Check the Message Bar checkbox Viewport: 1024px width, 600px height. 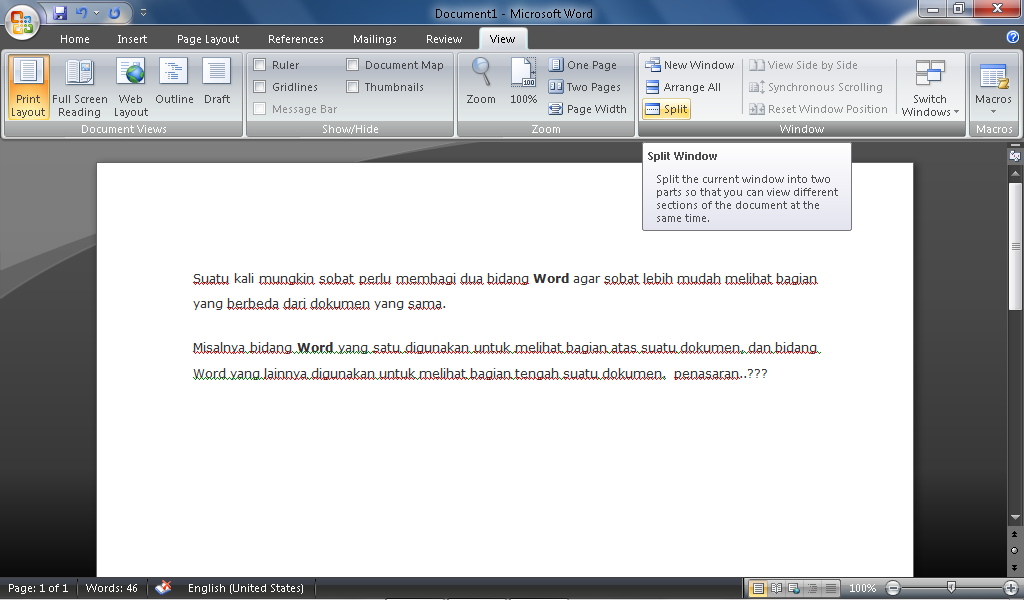pyautogui.click(x=260, y=109)
